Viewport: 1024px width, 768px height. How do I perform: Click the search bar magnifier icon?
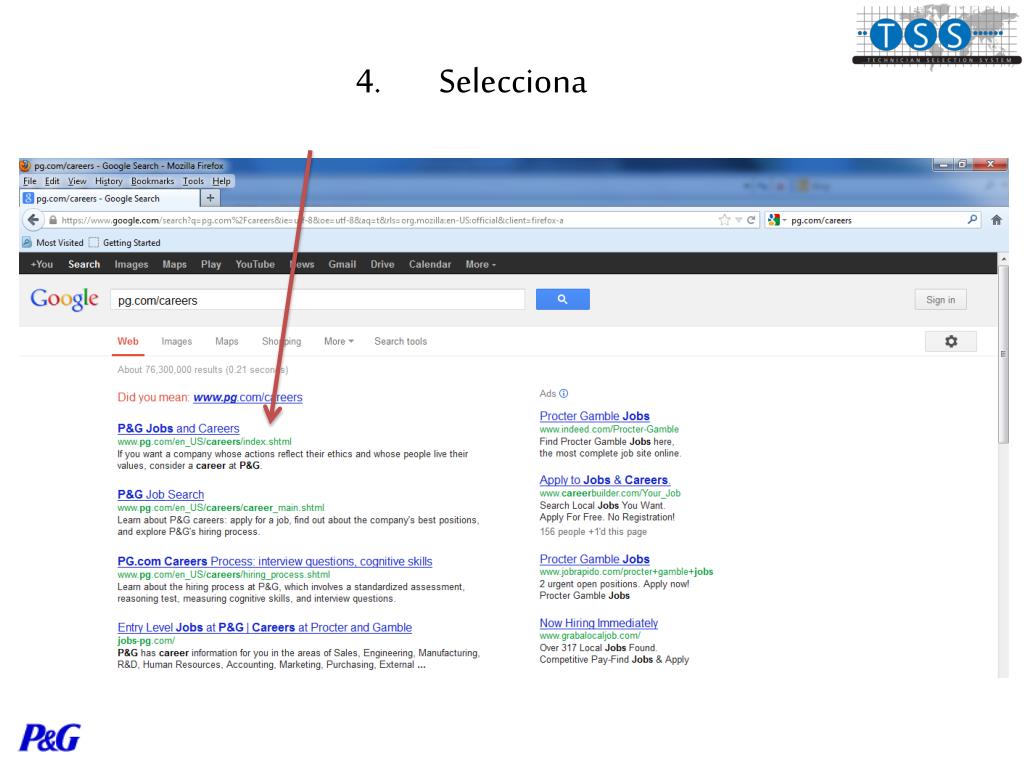coord(972,219)
